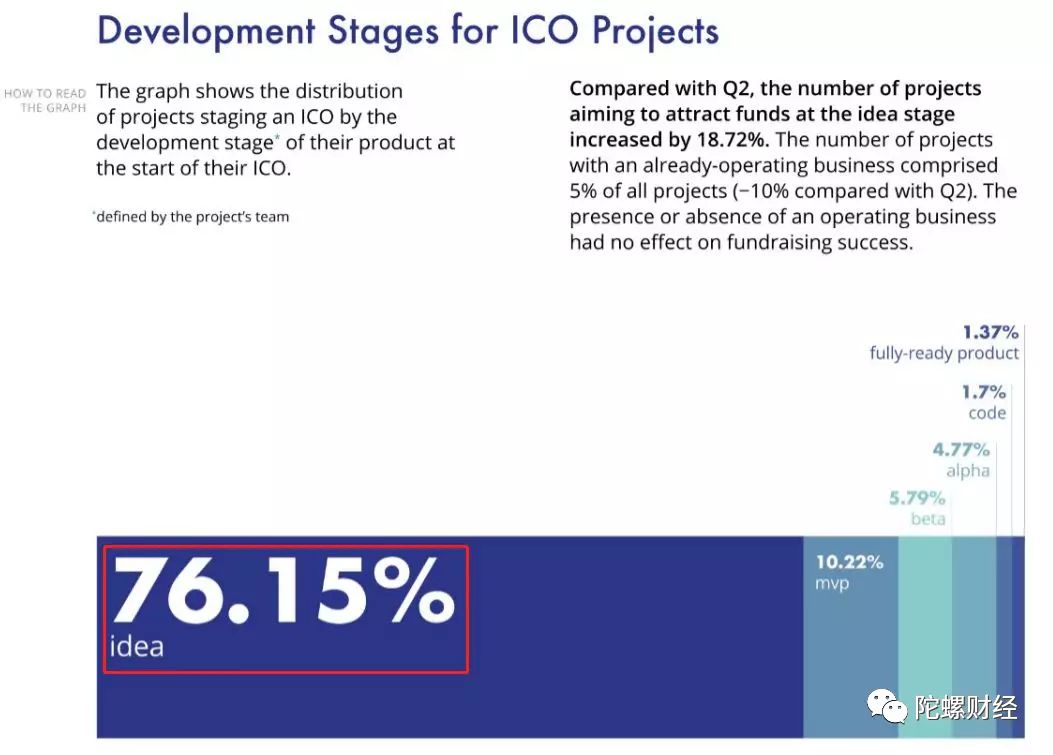This screenshot has height=755, width=1053.
Task: Click the 76.15% idea highlighted box
Action: pos(286,609)
